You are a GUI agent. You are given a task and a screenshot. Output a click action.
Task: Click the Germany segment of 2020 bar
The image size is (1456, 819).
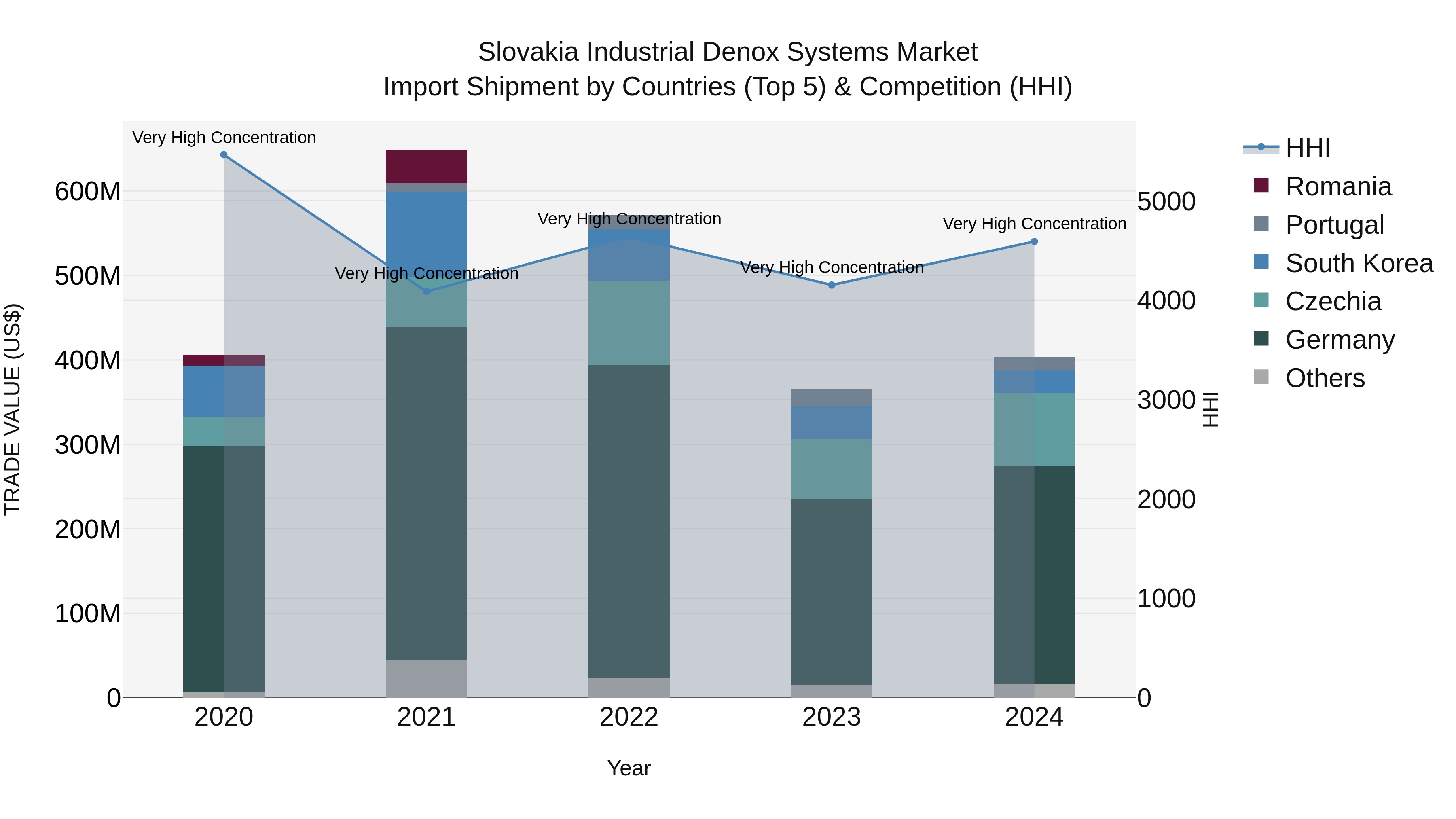(224, 569)
